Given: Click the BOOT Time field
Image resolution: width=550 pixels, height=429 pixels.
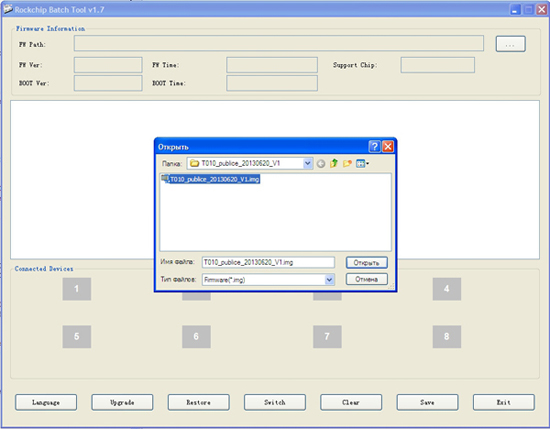Looking at the screenshot, I should 272,83.
